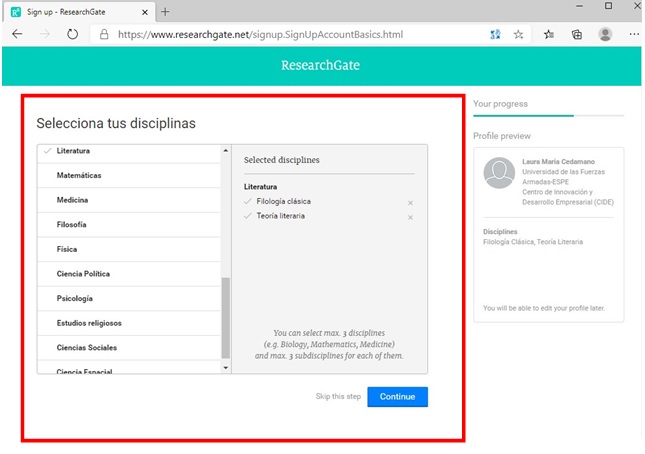Click the browser back arrow
Viewport: 645px width, 454px height.
pyautogui.click(x=17, y=33)
